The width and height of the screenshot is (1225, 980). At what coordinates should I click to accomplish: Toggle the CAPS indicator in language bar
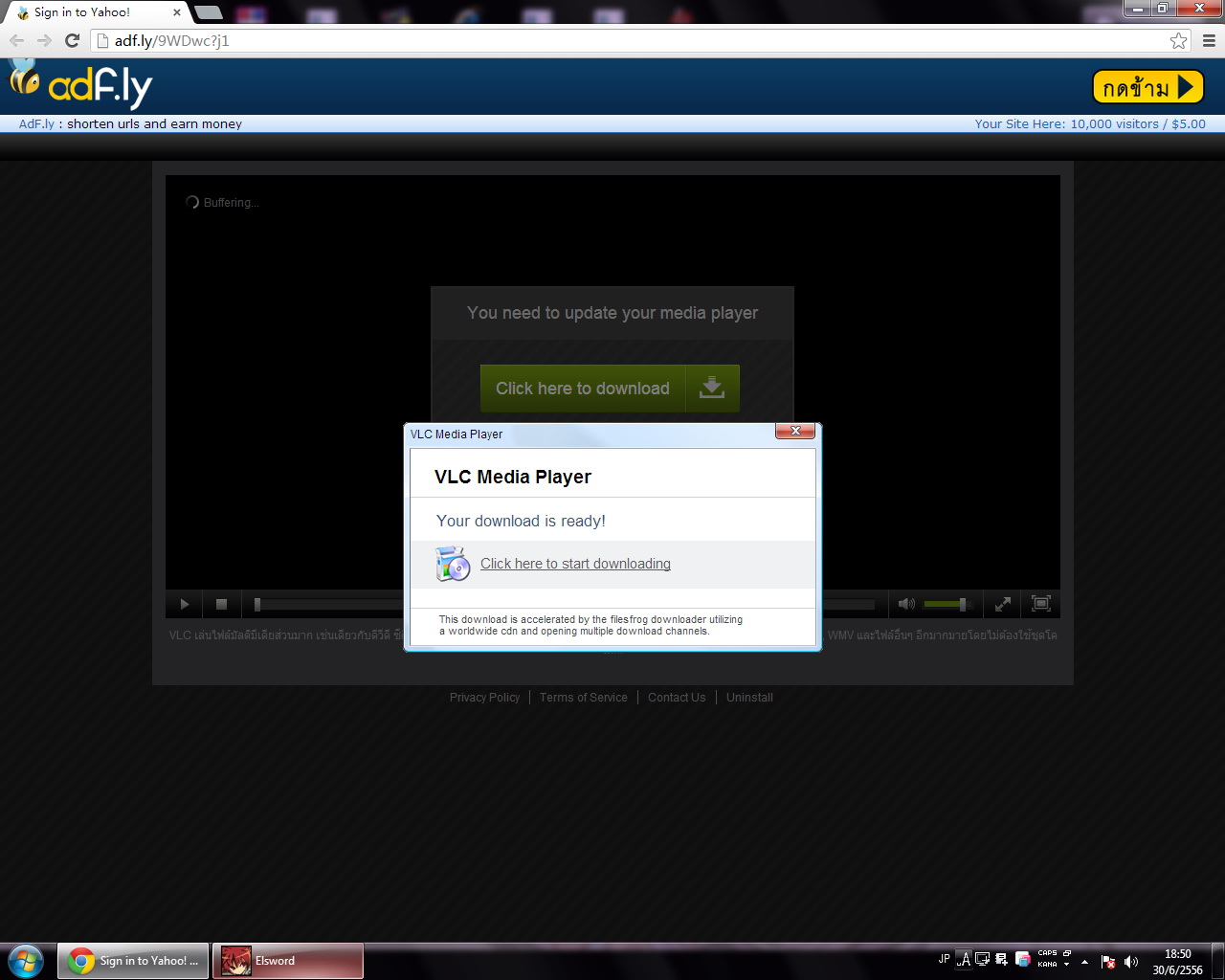coord(1048,953)
